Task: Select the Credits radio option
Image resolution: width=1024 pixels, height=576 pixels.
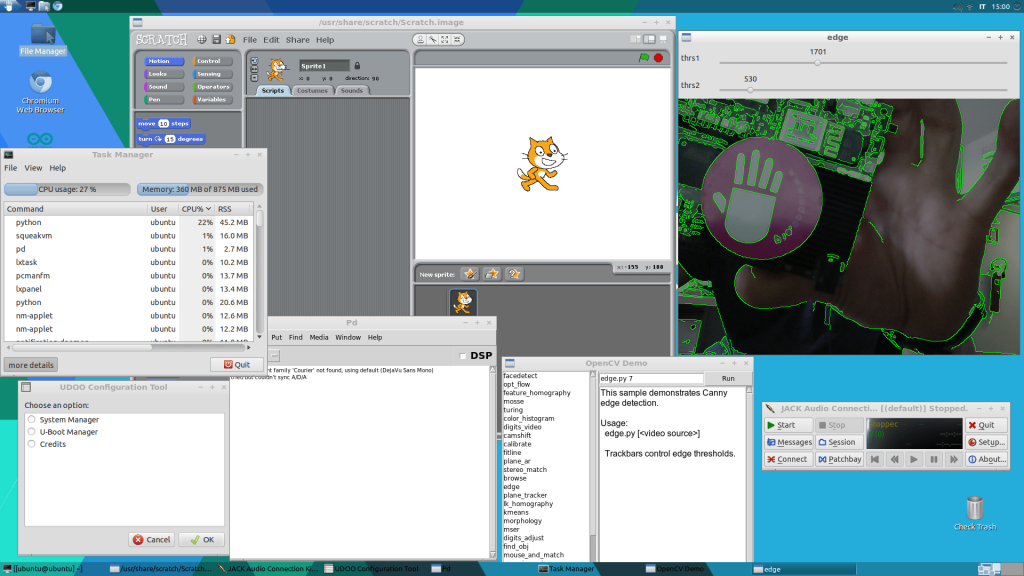Action: coord(31,444)
